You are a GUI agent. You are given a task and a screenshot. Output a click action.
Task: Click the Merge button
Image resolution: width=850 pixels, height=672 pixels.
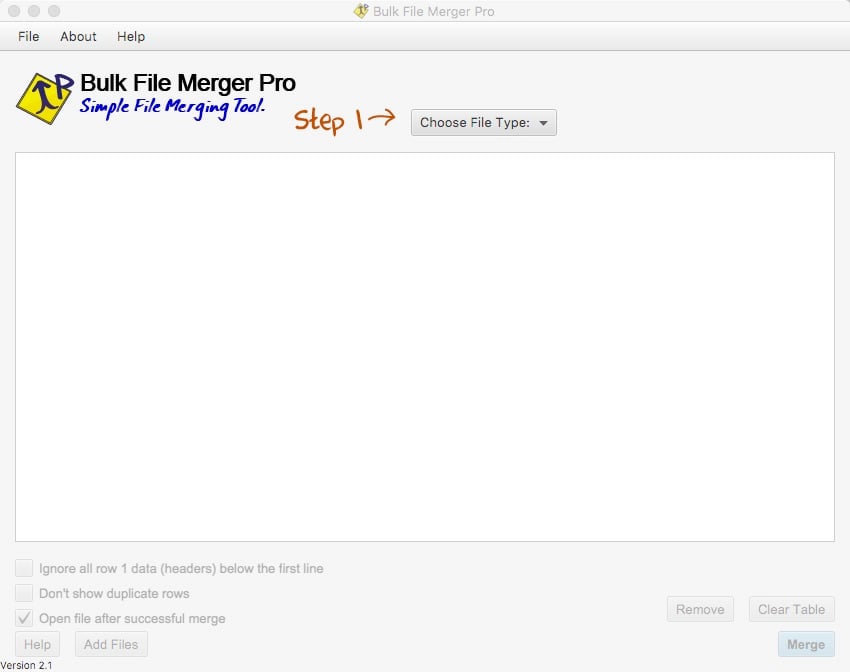806,644
